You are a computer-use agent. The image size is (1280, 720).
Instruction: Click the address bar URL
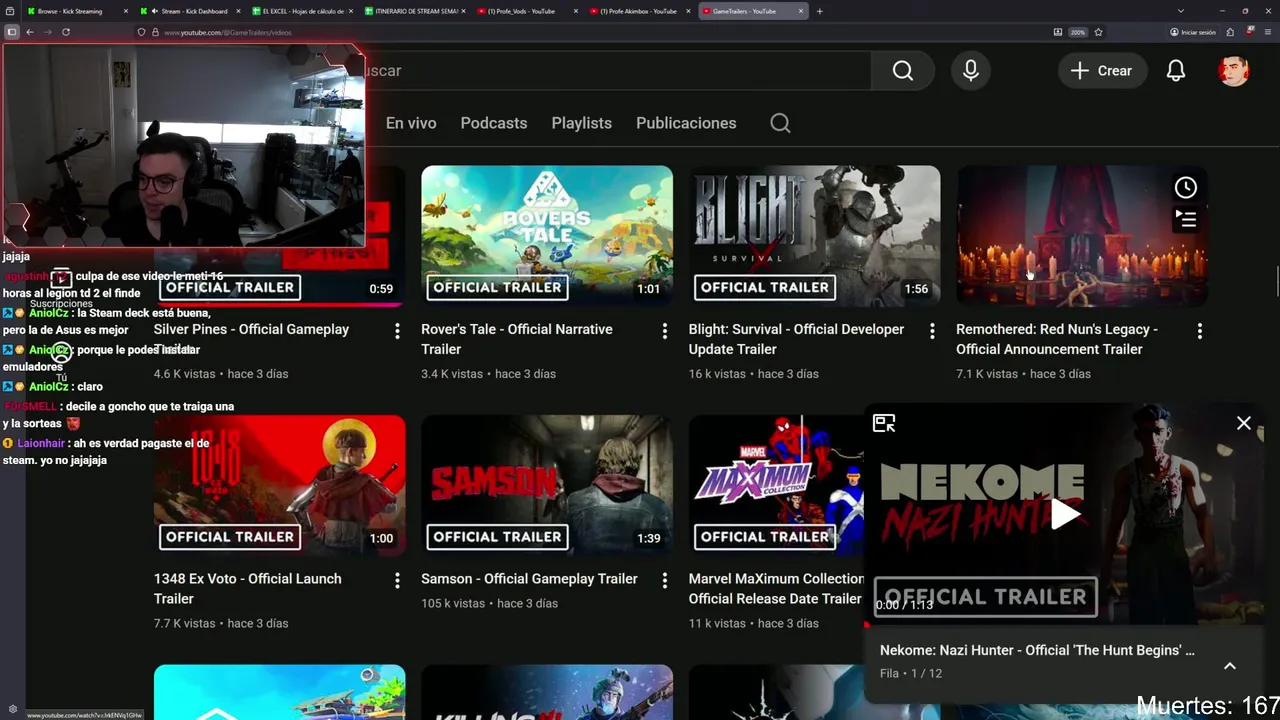(x=228, y=32)
